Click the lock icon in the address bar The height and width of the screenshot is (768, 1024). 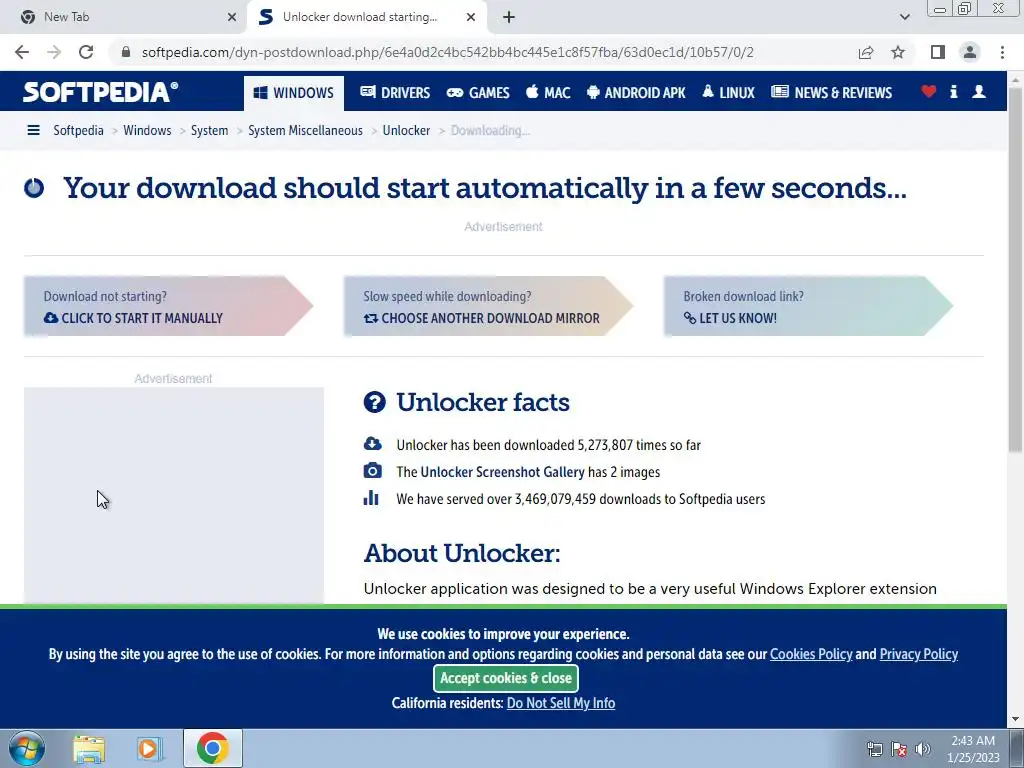[126, 52]
